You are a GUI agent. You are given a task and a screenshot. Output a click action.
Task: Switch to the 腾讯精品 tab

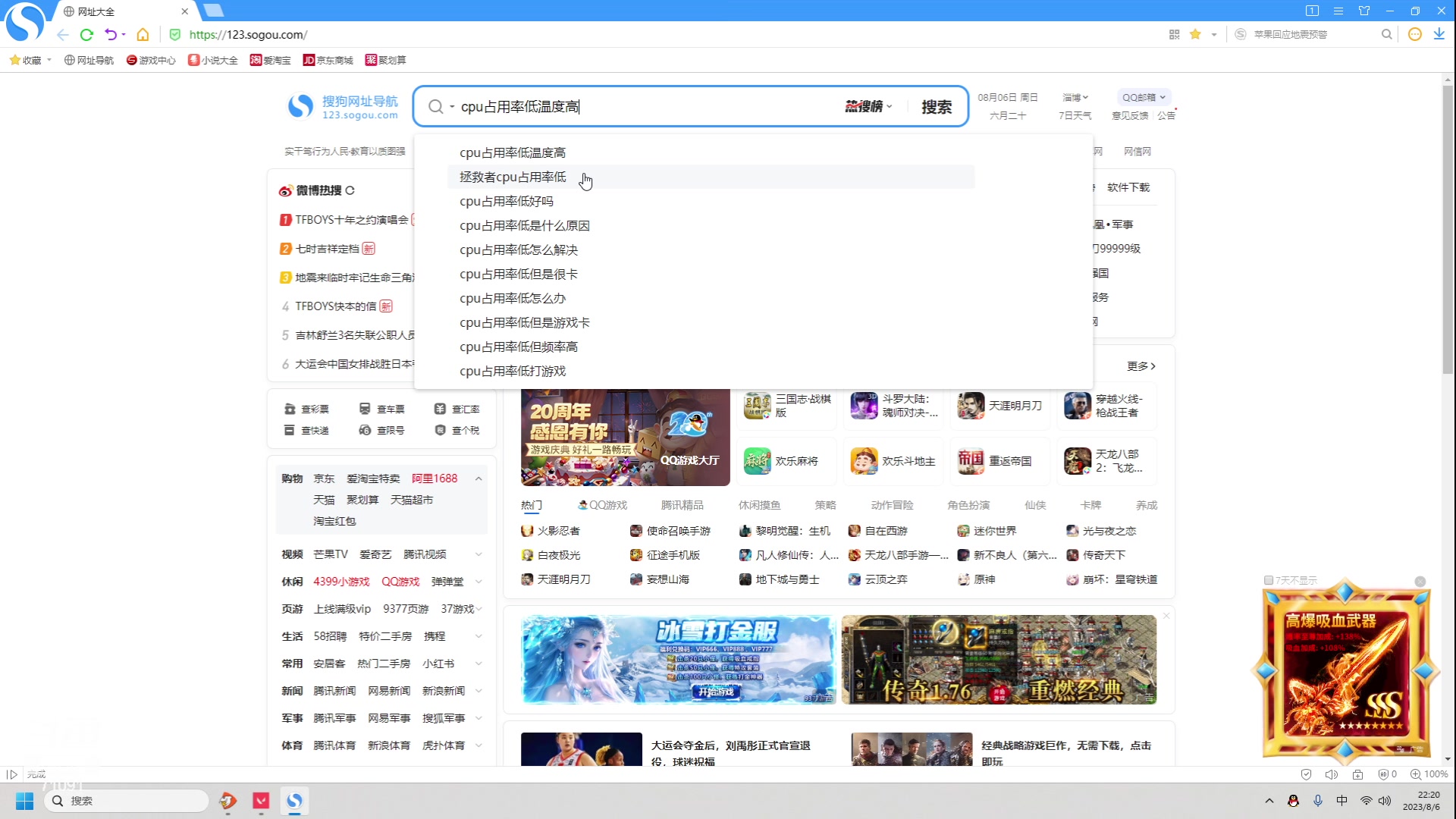coord(682,505)
